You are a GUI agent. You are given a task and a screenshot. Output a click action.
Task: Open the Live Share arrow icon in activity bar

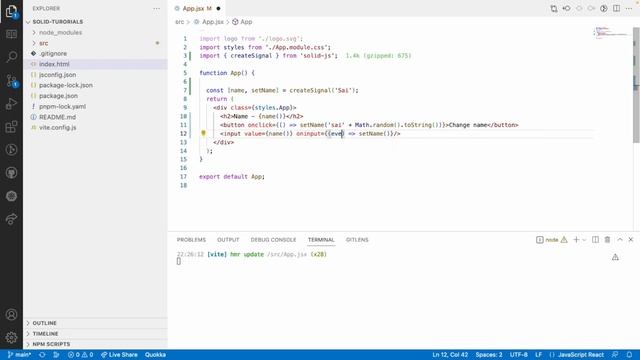11,219
